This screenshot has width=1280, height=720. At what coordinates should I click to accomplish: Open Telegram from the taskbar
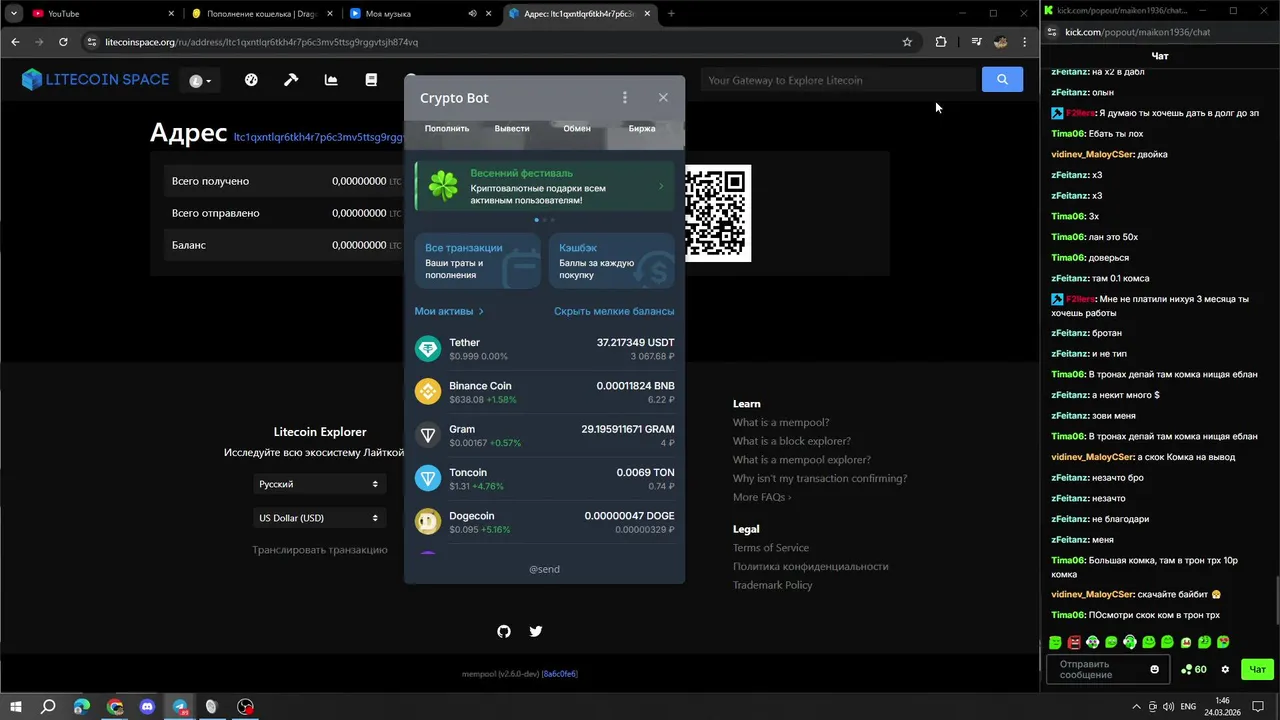tap(180, 706)
